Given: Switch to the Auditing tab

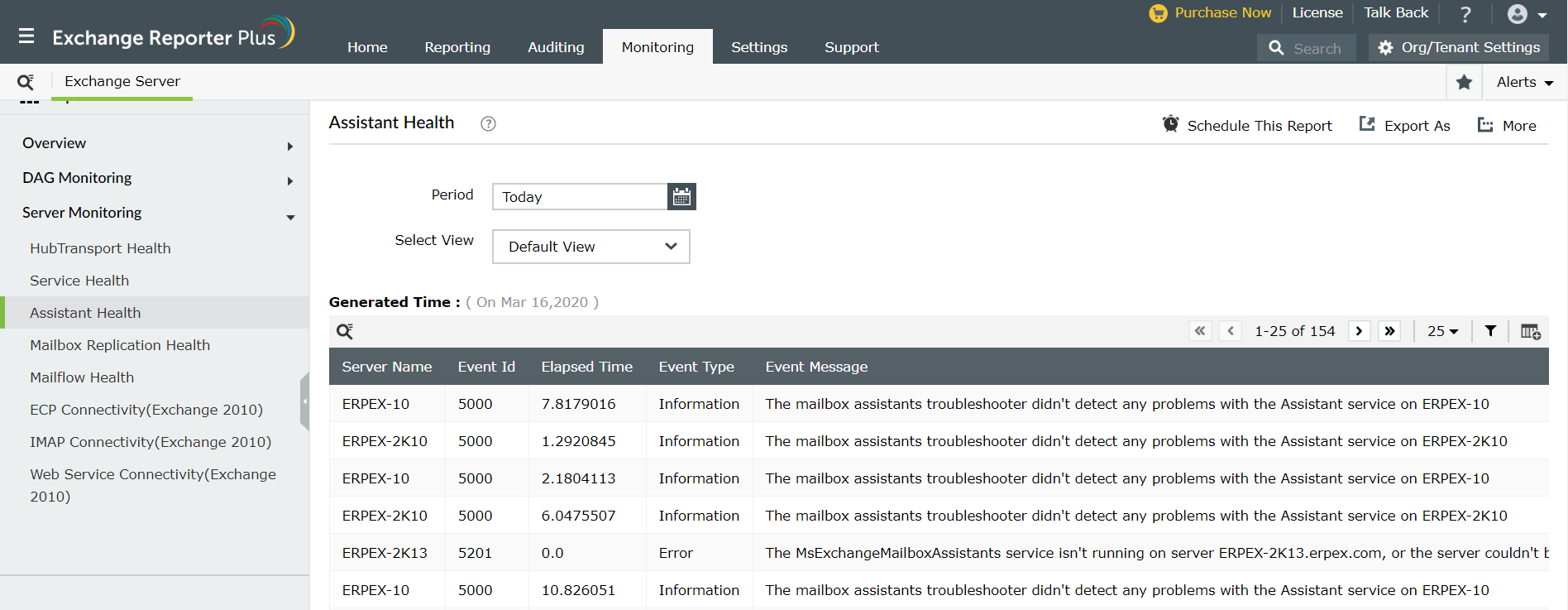Looking at the screenshot, I should (x=556, y=47).
